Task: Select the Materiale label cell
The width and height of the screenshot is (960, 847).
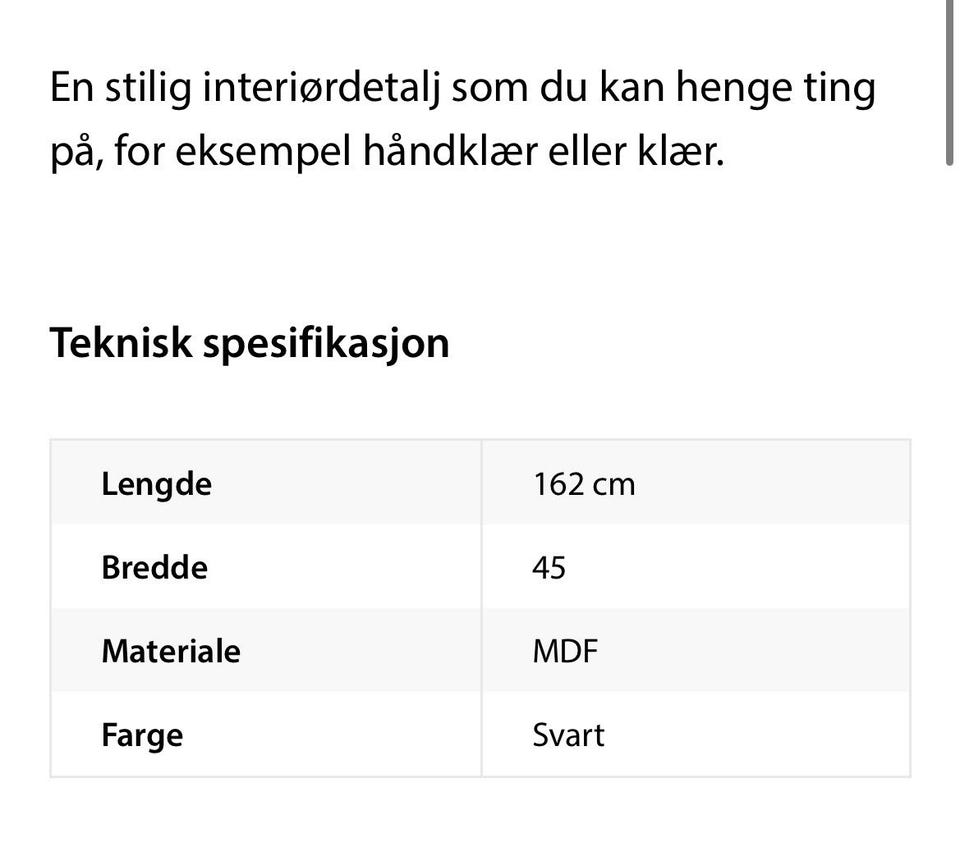Action: 266,650
